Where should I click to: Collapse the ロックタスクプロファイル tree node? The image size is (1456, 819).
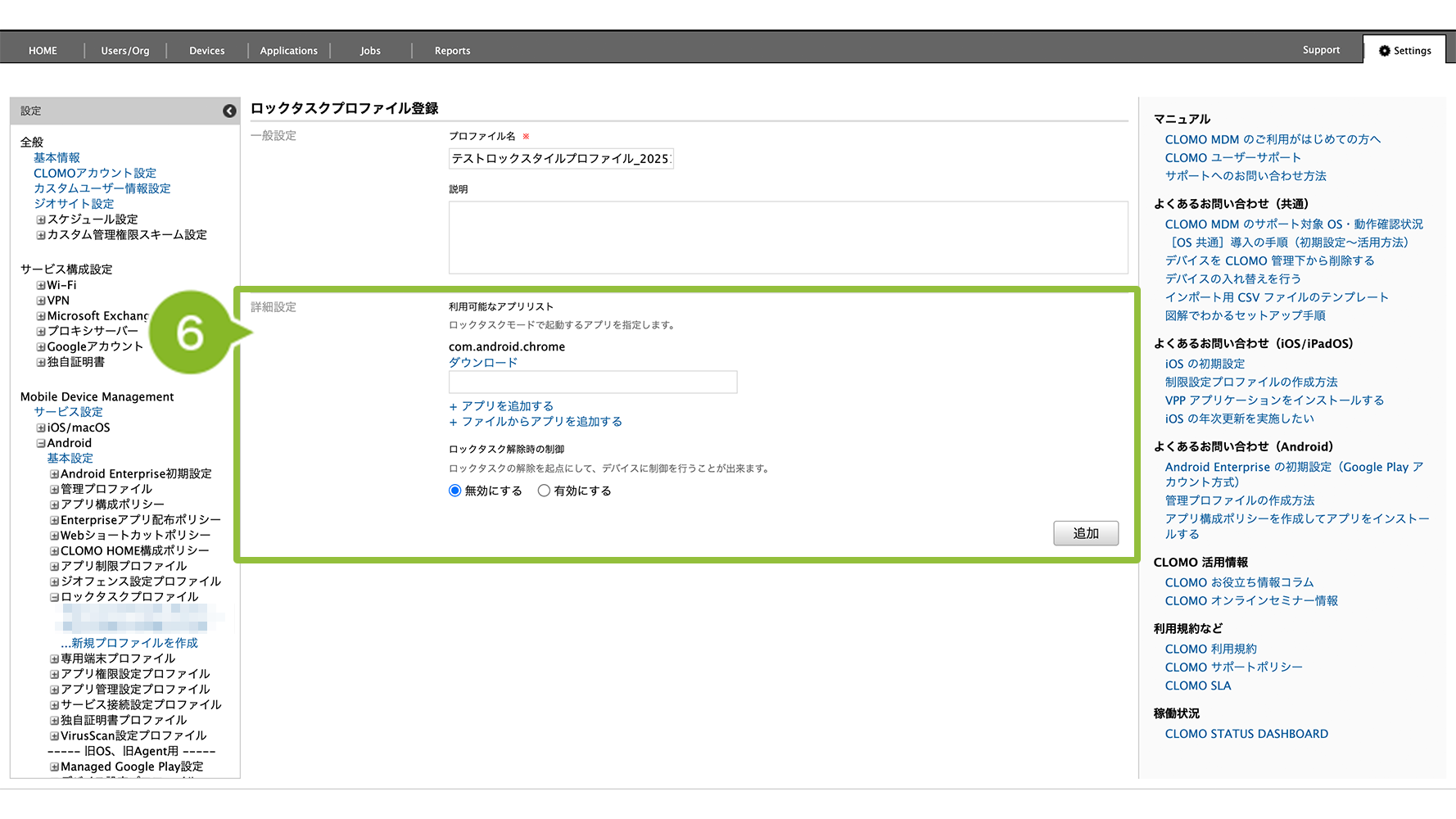(54, 597)
